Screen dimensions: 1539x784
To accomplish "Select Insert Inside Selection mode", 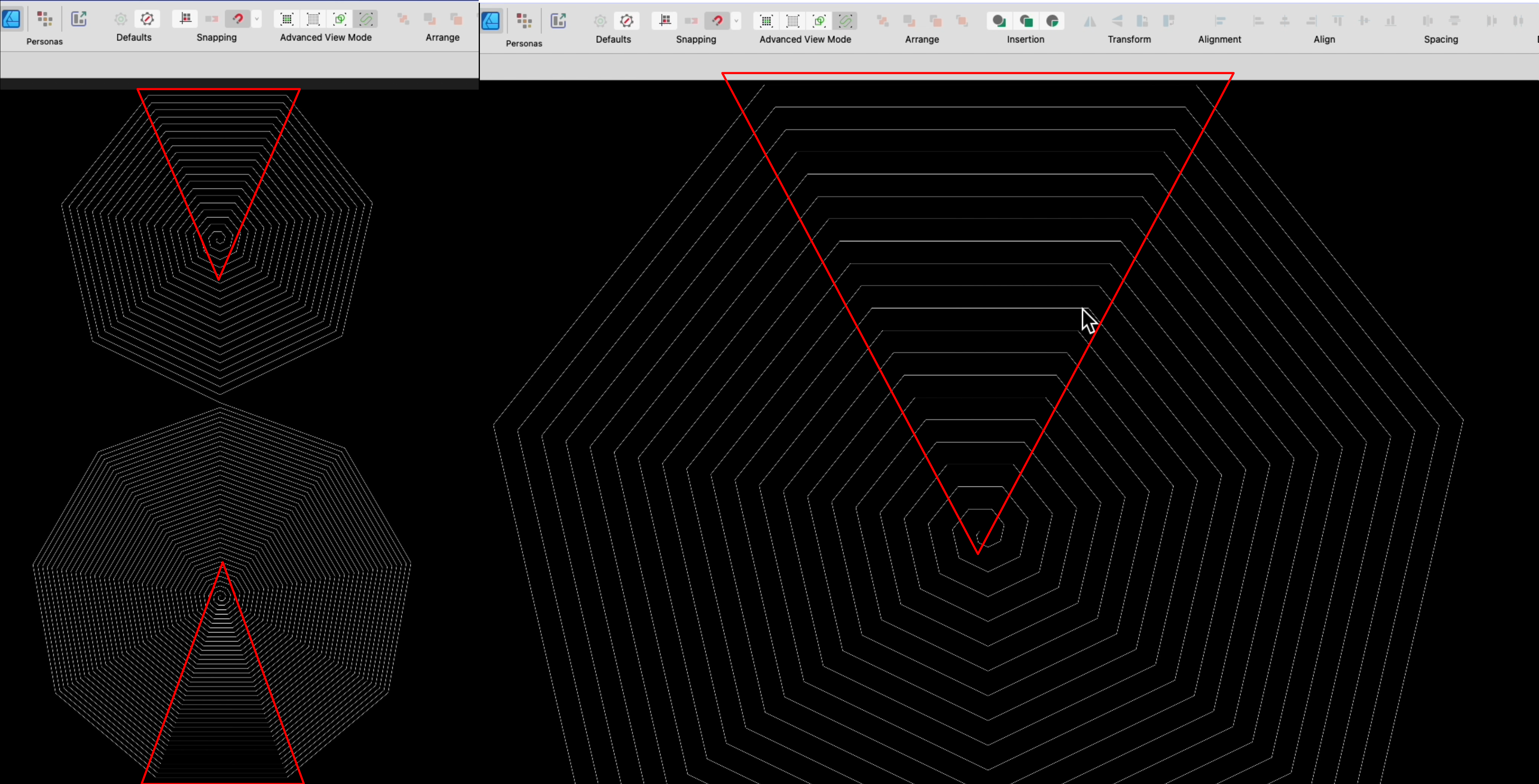I will pyautogui.click(x=1053, y=21).
